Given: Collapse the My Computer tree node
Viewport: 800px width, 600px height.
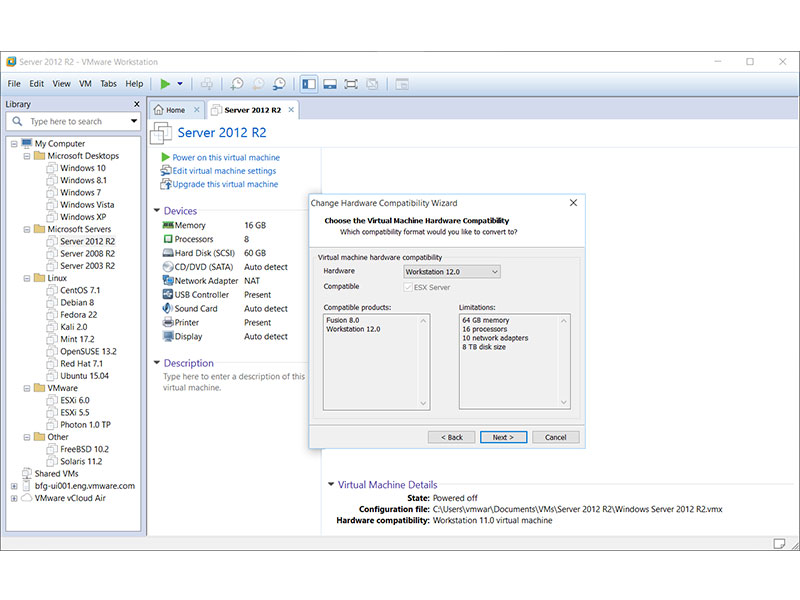Looking at the screenshot, I should pos(14,144).
